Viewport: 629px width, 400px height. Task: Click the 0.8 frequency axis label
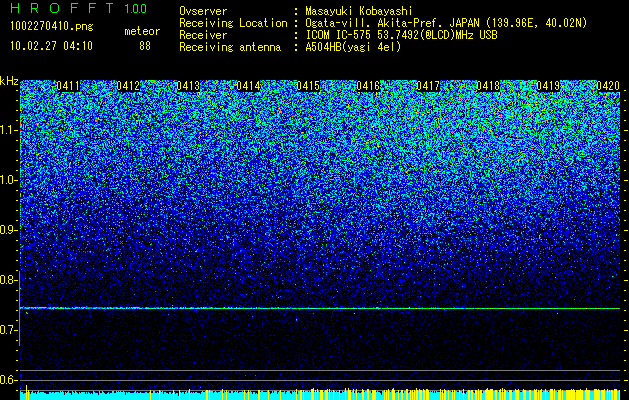click(9, 280)
